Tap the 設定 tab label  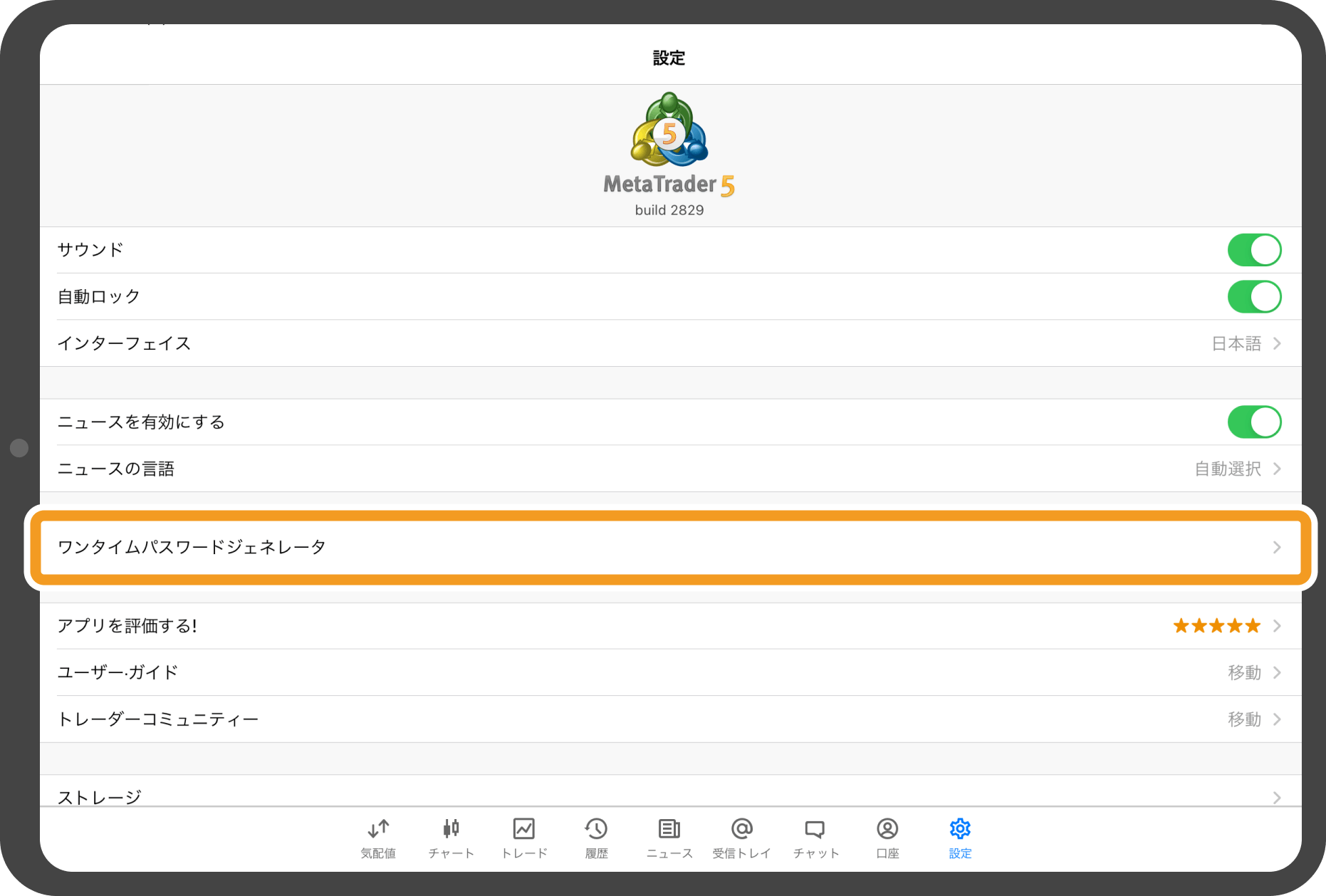pyautogui.click(x=960, y=853)
